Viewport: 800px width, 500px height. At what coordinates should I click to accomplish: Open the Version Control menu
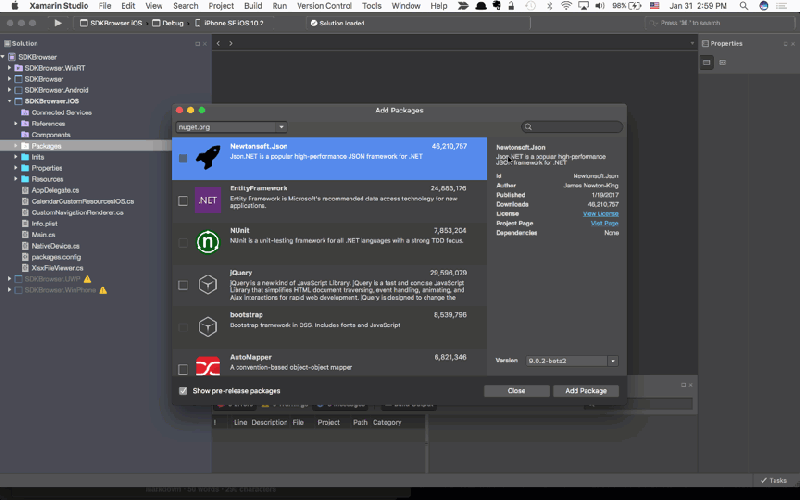pyautogui.click(x=324, y=6)
